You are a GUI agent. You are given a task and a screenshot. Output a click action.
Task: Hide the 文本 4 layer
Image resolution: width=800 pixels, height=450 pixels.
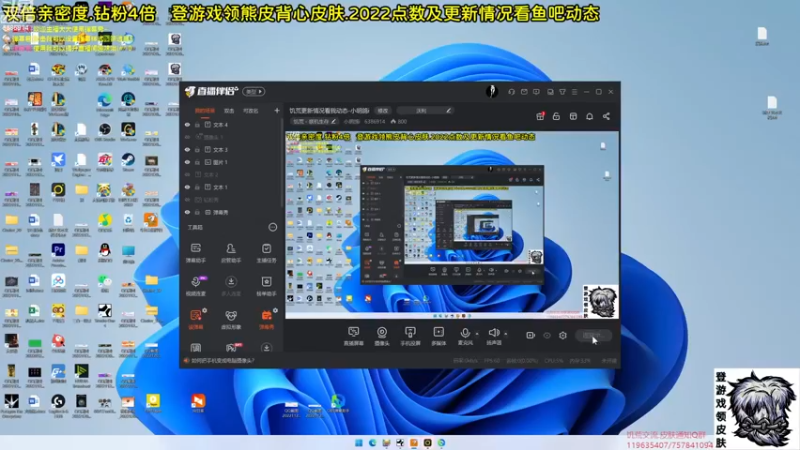187,124
